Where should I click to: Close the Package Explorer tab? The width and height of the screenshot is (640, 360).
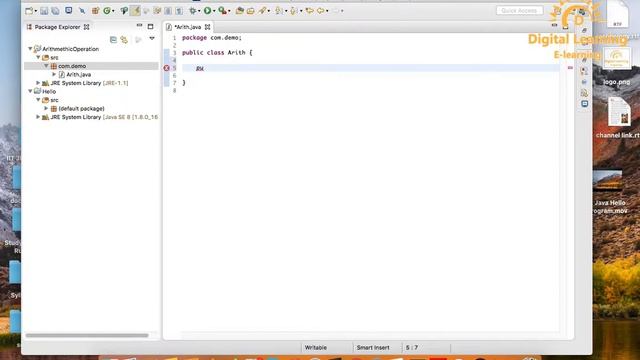87,27
